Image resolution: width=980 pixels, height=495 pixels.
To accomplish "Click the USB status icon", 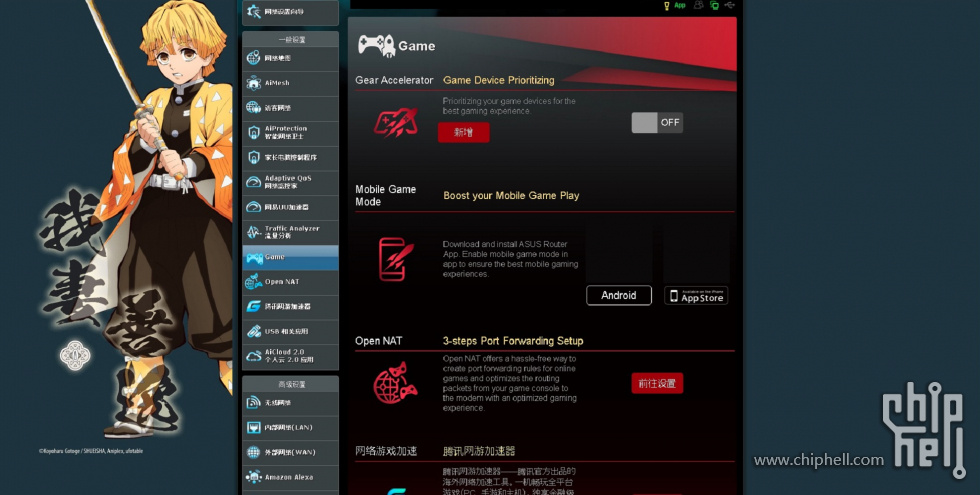I will click(730, 5).
